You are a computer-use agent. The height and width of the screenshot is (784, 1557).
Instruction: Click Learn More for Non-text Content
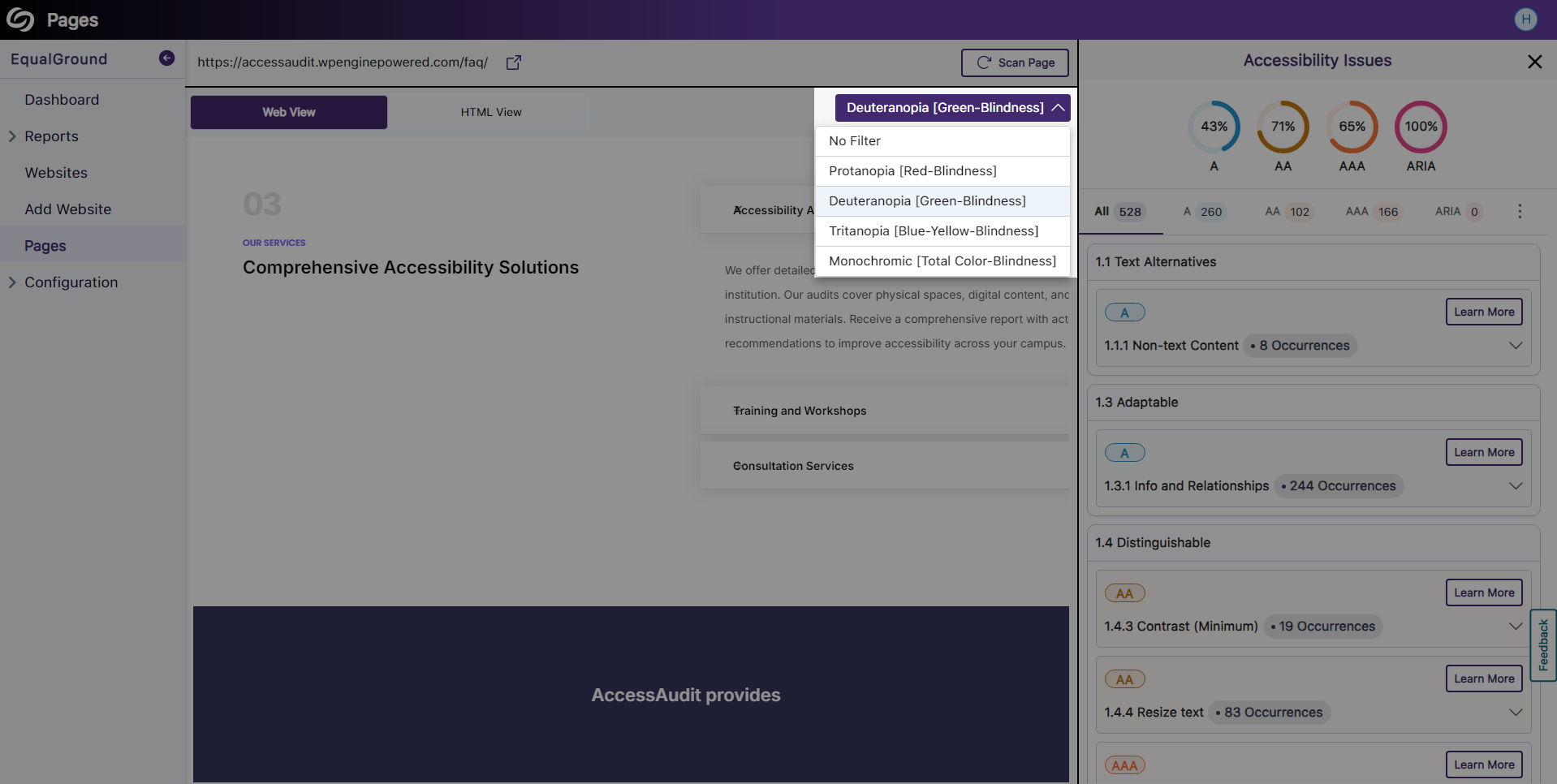pyautogui.click(x=1483, y=312)
